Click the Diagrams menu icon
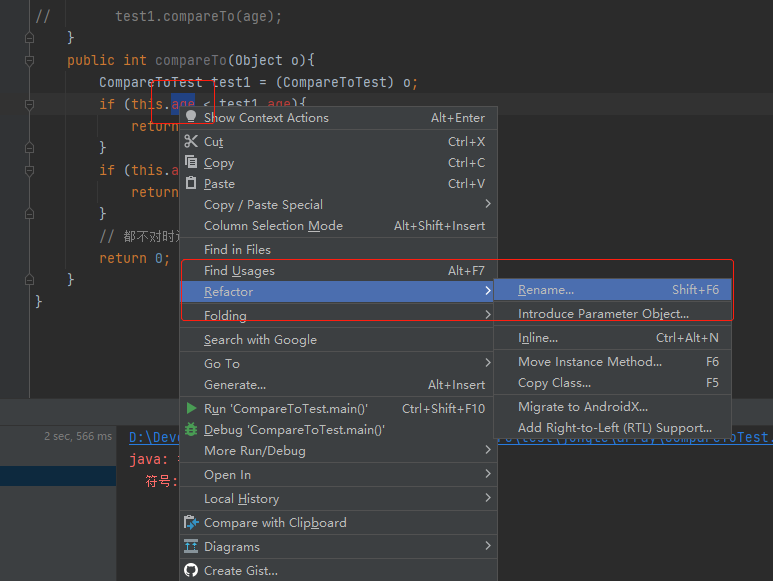 pos(191,546)
